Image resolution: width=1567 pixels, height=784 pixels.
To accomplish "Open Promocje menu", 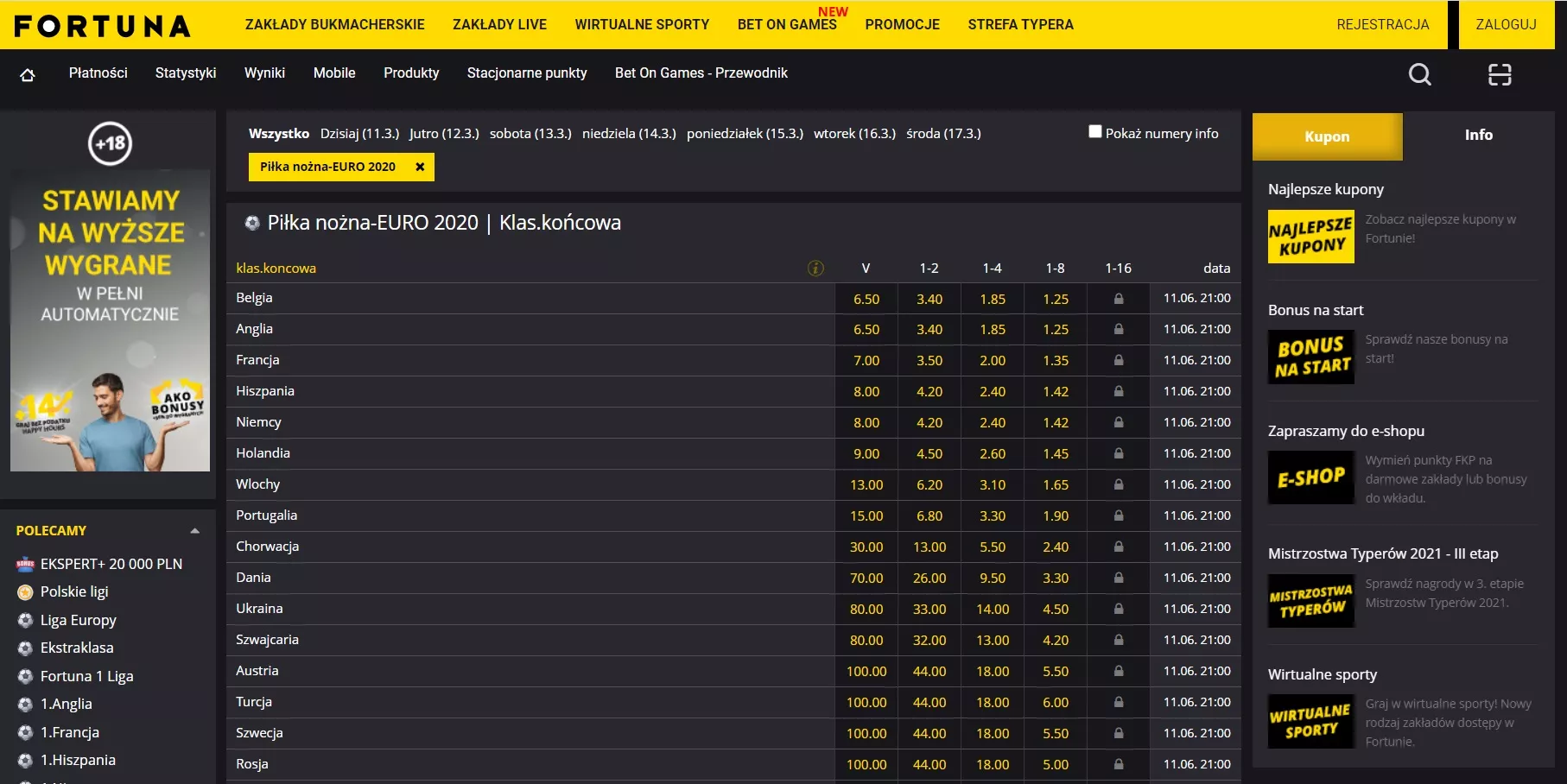I will 902,24.
